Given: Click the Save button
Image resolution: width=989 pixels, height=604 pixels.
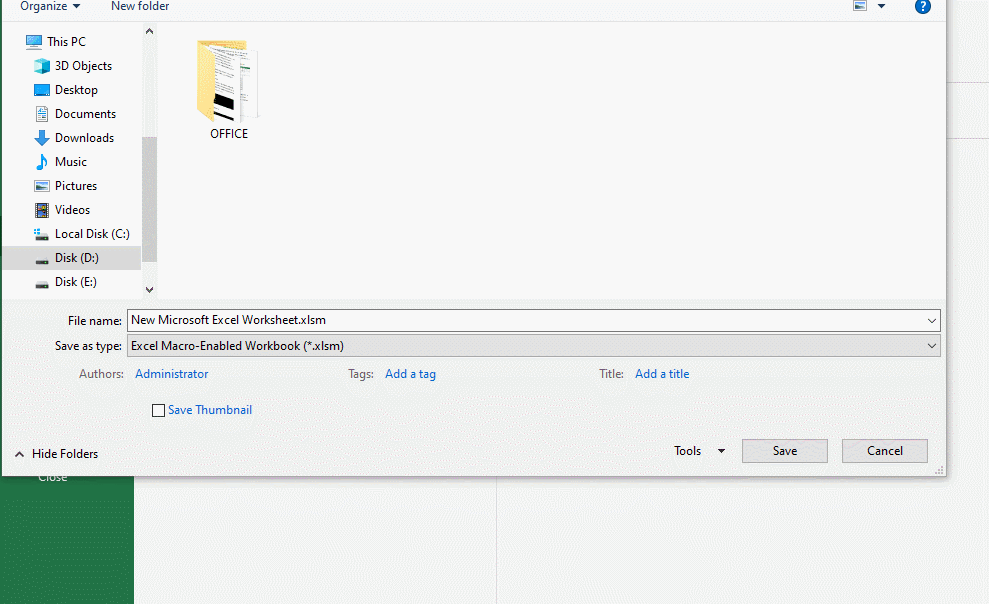Looking at the screenshot, I should click(785, 451).
